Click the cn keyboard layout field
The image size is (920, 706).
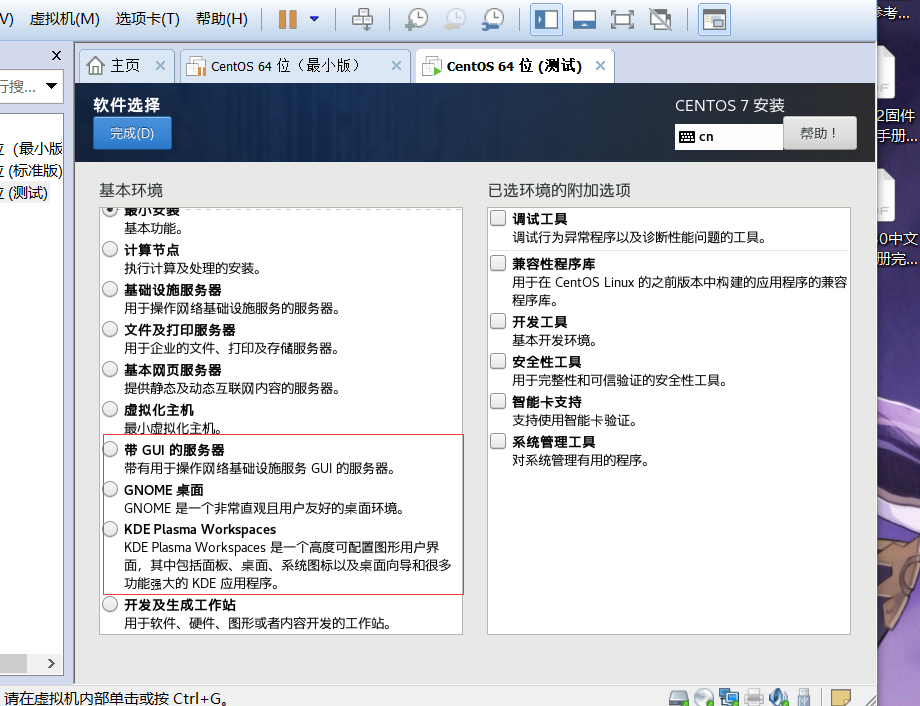(x=729, y=137)
